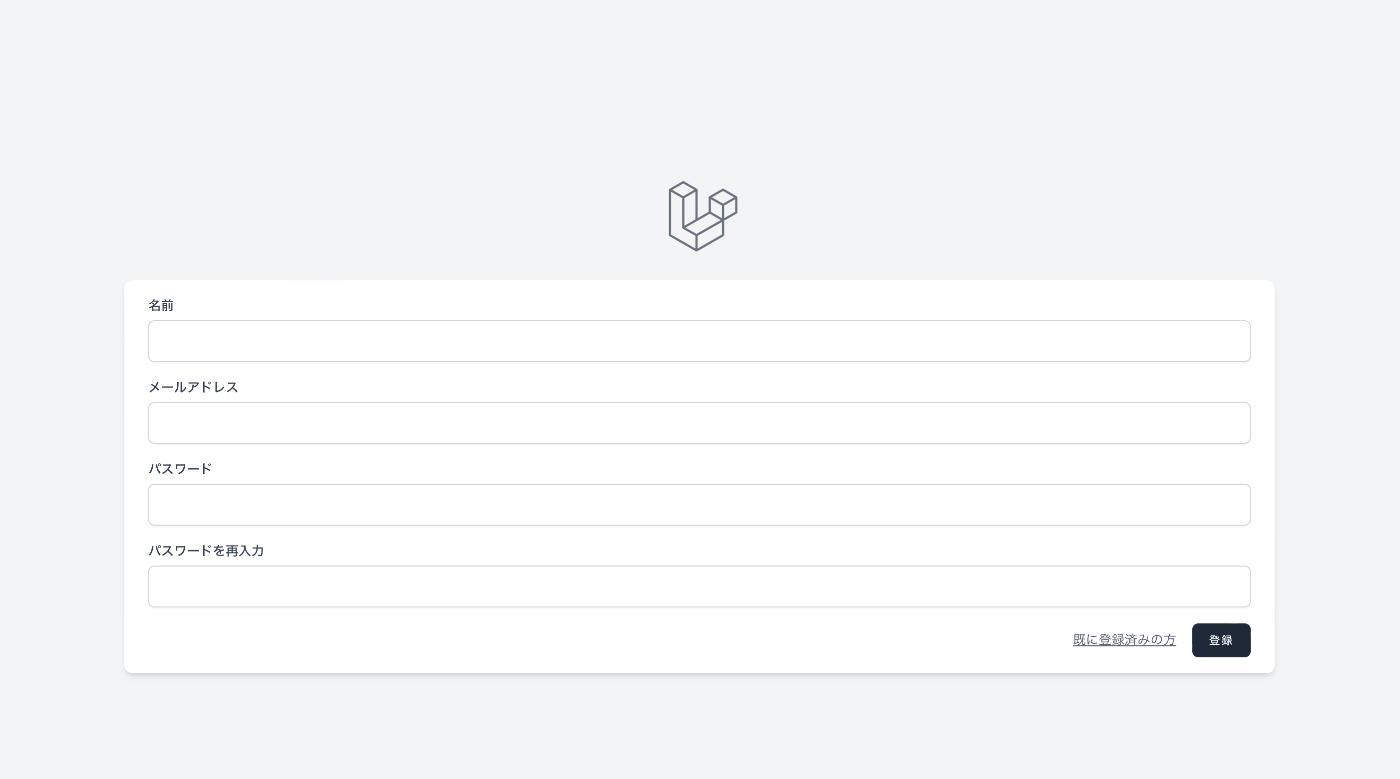Click the パスワードを再入力 input field

pos(699,587)
